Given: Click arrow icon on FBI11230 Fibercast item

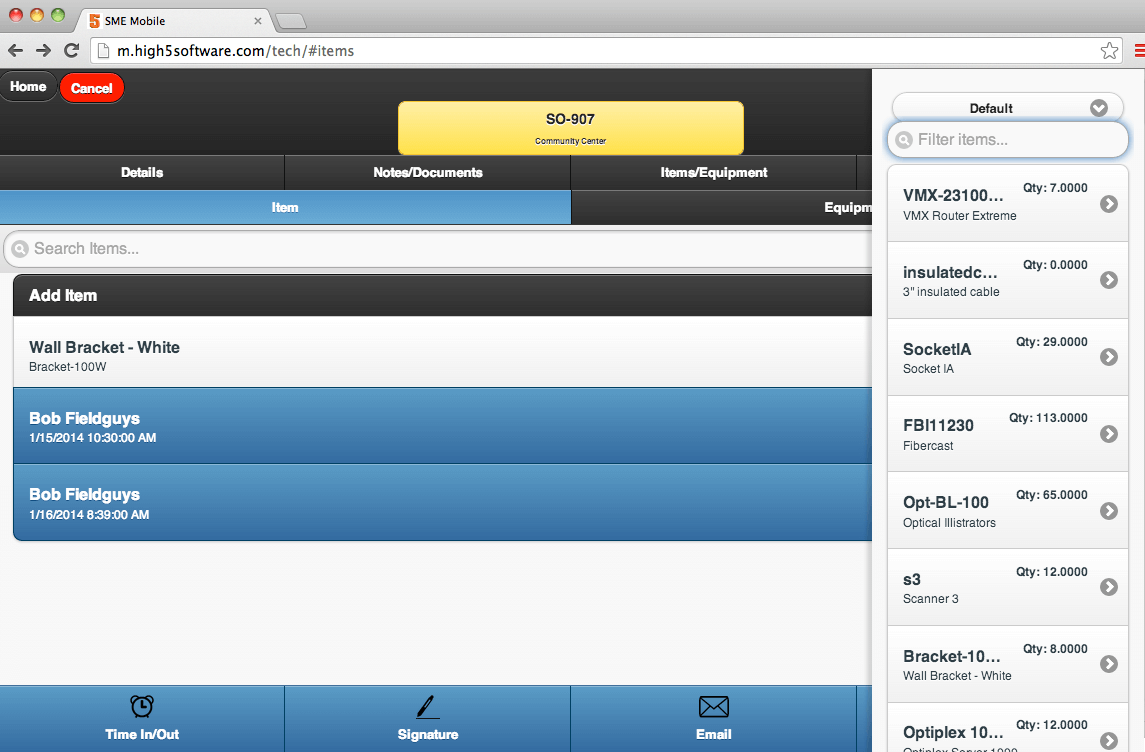Looking at the screenshot, I should pyautogui.click(x=1108, y=434).
